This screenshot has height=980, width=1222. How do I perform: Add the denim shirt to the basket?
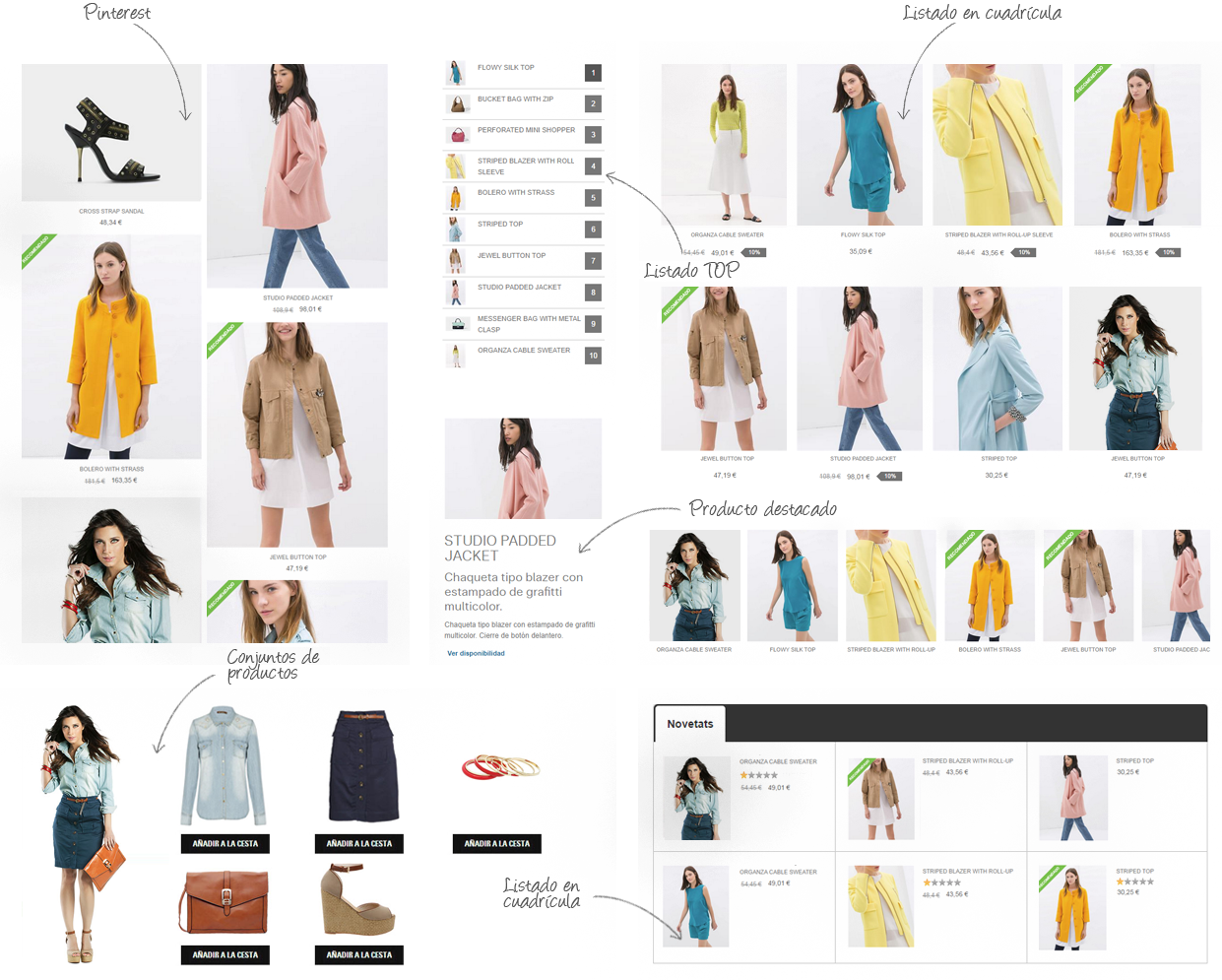pyautogui.click(x=225, y=844)
